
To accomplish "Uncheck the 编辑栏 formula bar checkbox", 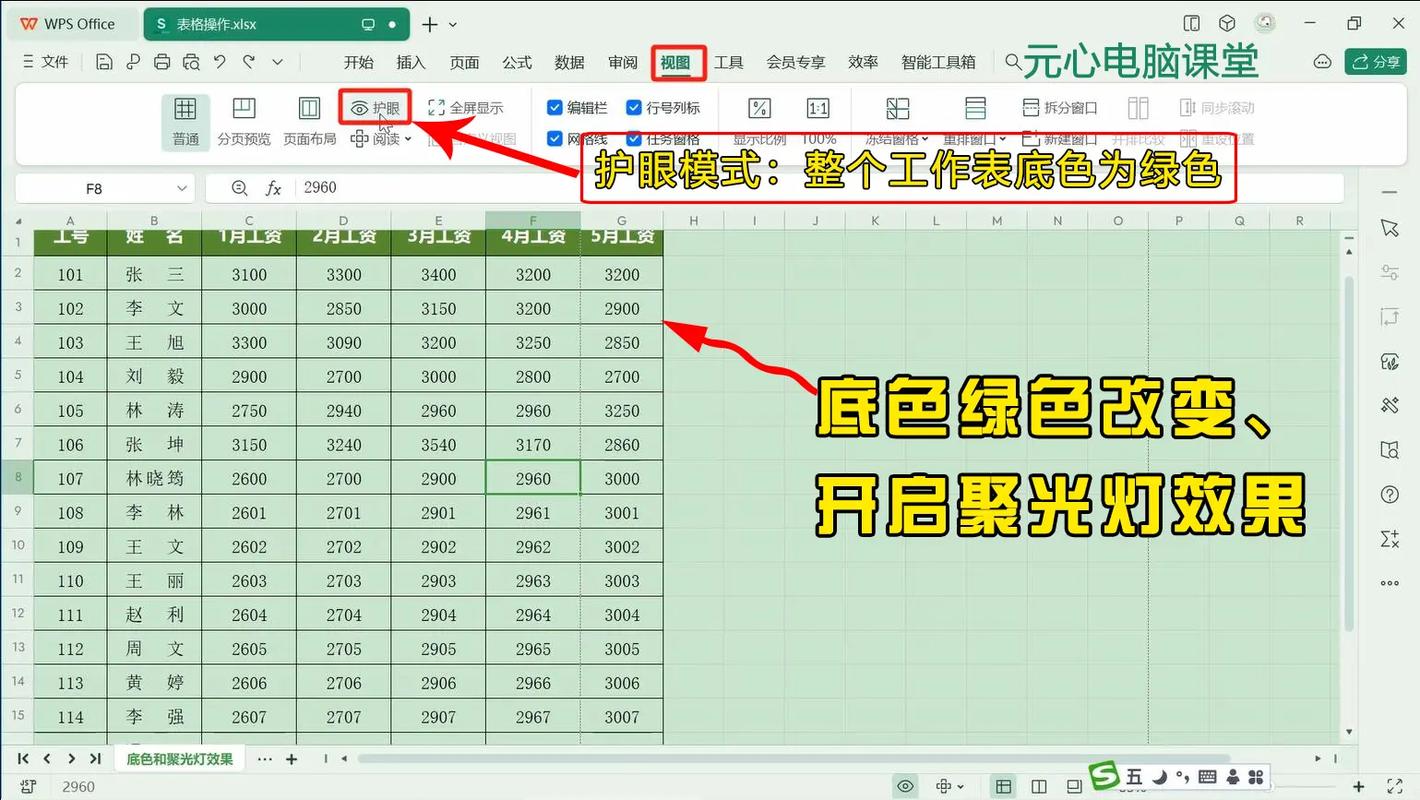I will [x=555, y=107].
